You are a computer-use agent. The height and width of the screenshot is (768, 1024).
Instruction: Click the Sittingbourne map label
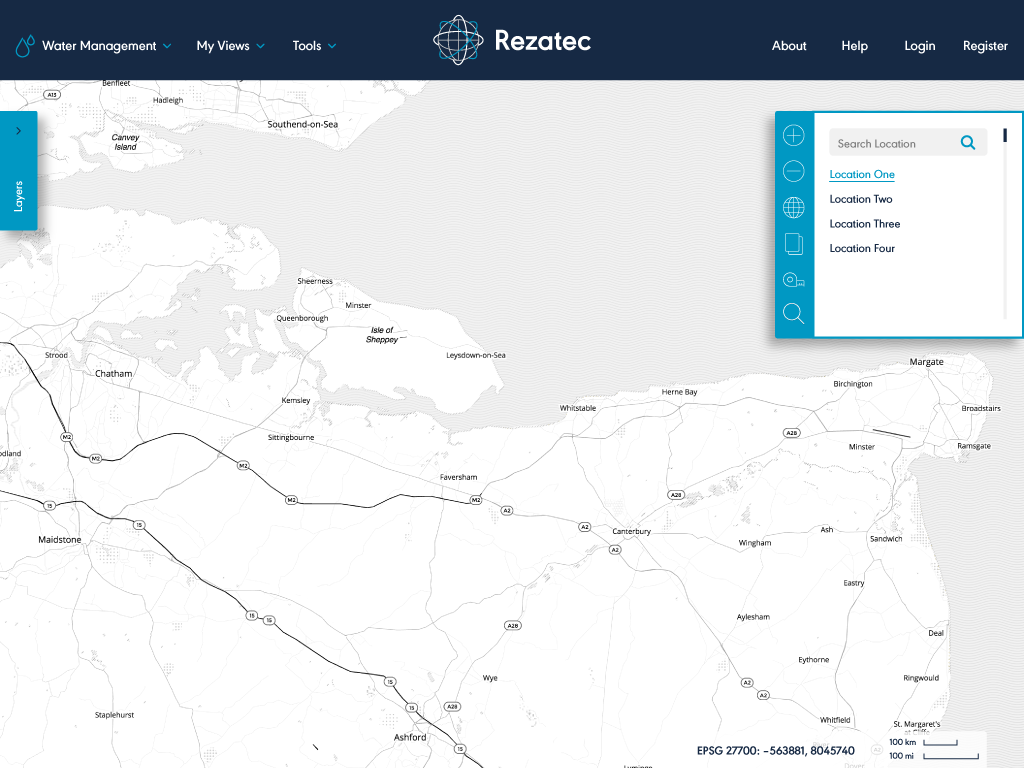coord(291,438)
